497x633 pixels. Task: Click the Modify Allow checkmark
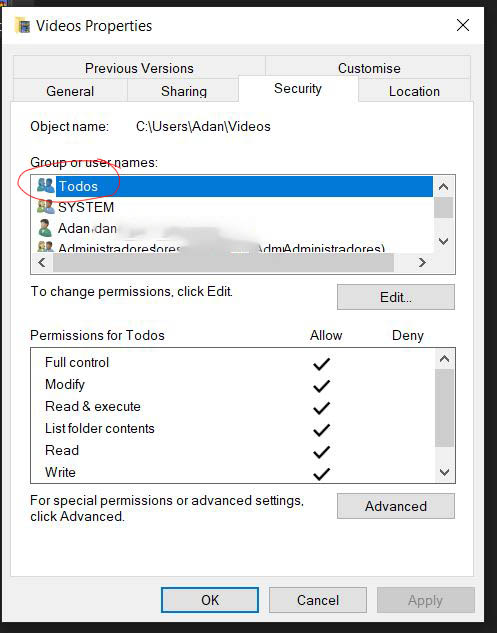coord(321,386)
